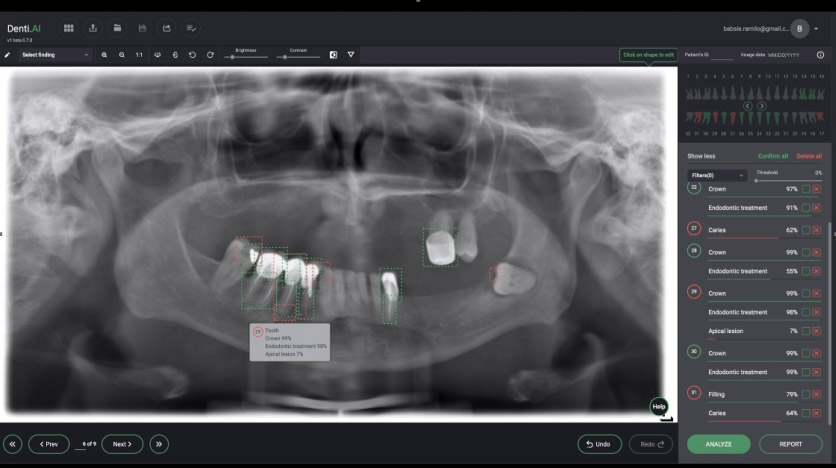Reset zoom with the 1:1 icon
The width and height of the screenshot is (836, 468).
click(139, 54)
